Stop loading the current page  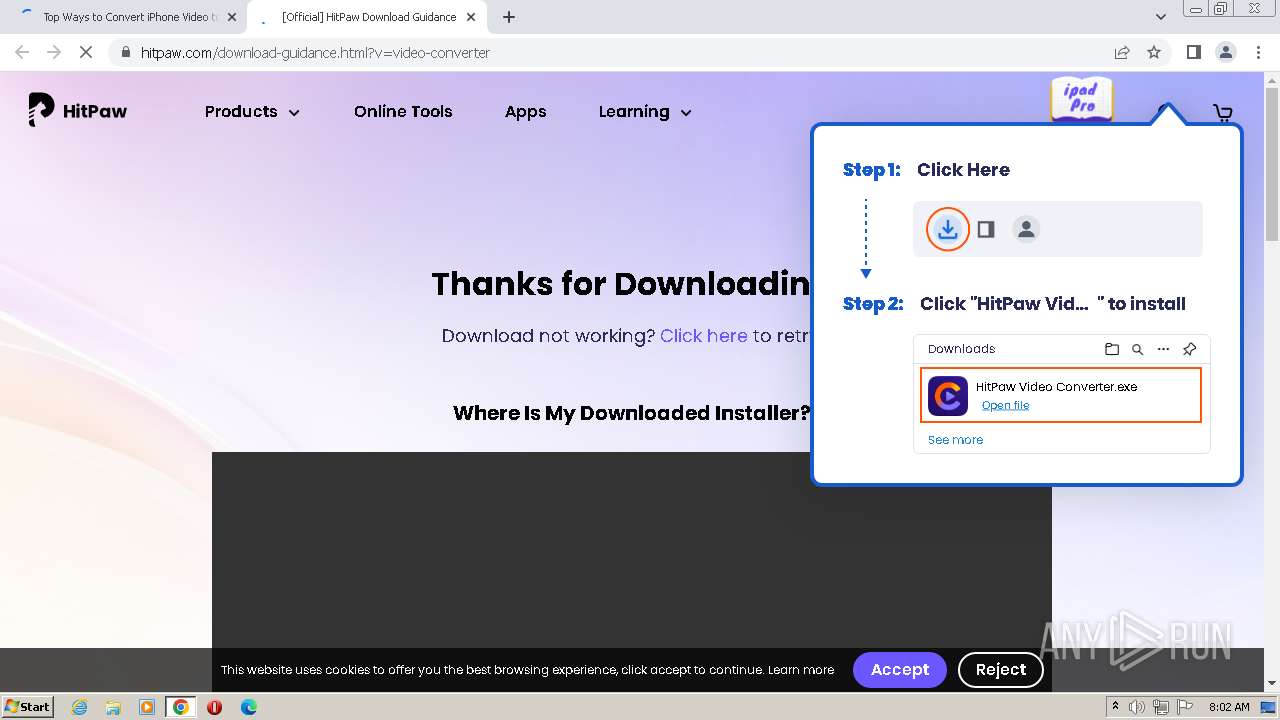[x=86, y=52]
